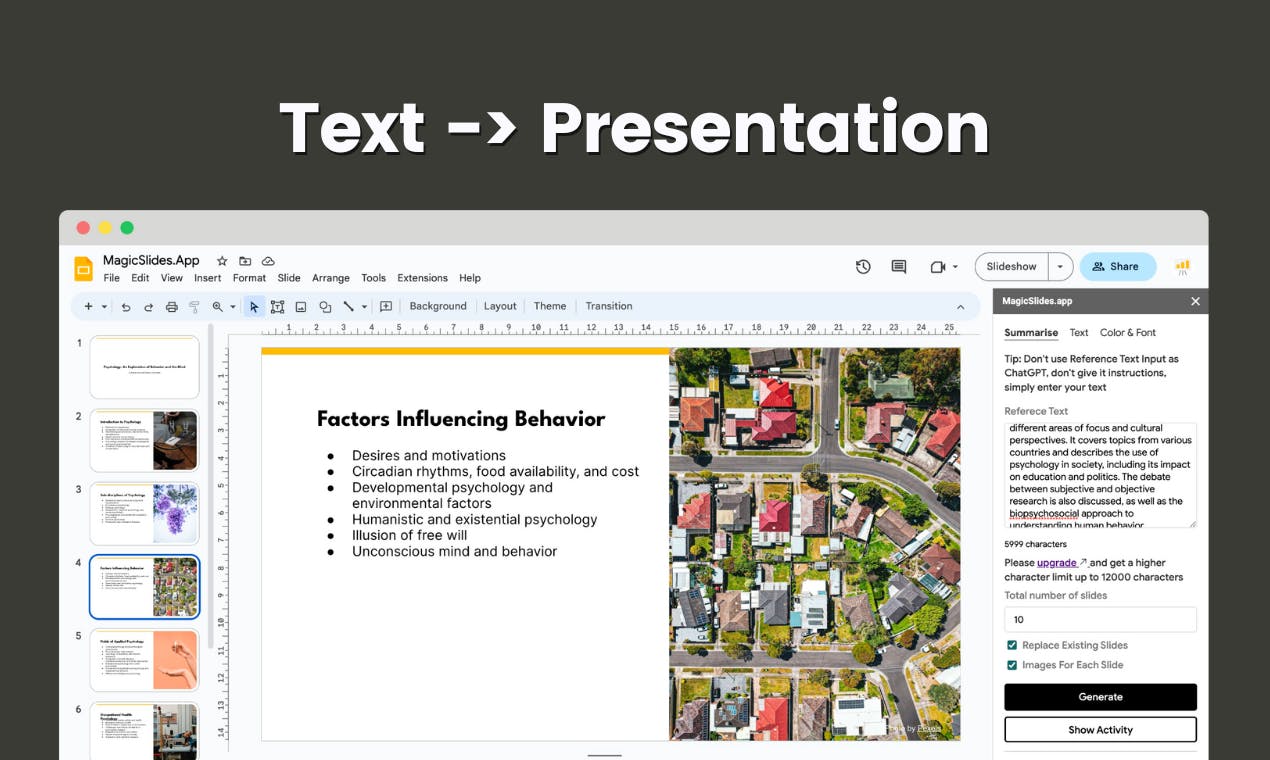Open the zoom level dropdown arrow
Viewport: 1270px width, 760px height.
click(x=233, y=307)
